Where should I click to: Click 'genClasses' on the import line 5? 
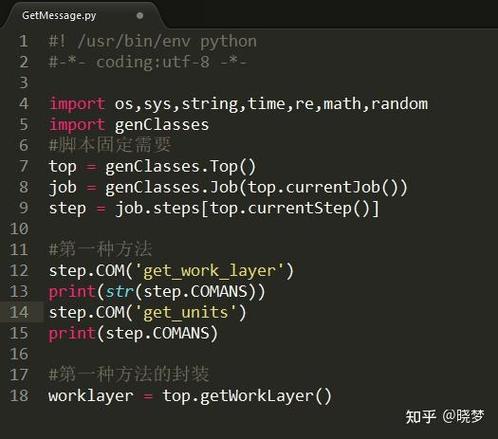coord(162,125)
